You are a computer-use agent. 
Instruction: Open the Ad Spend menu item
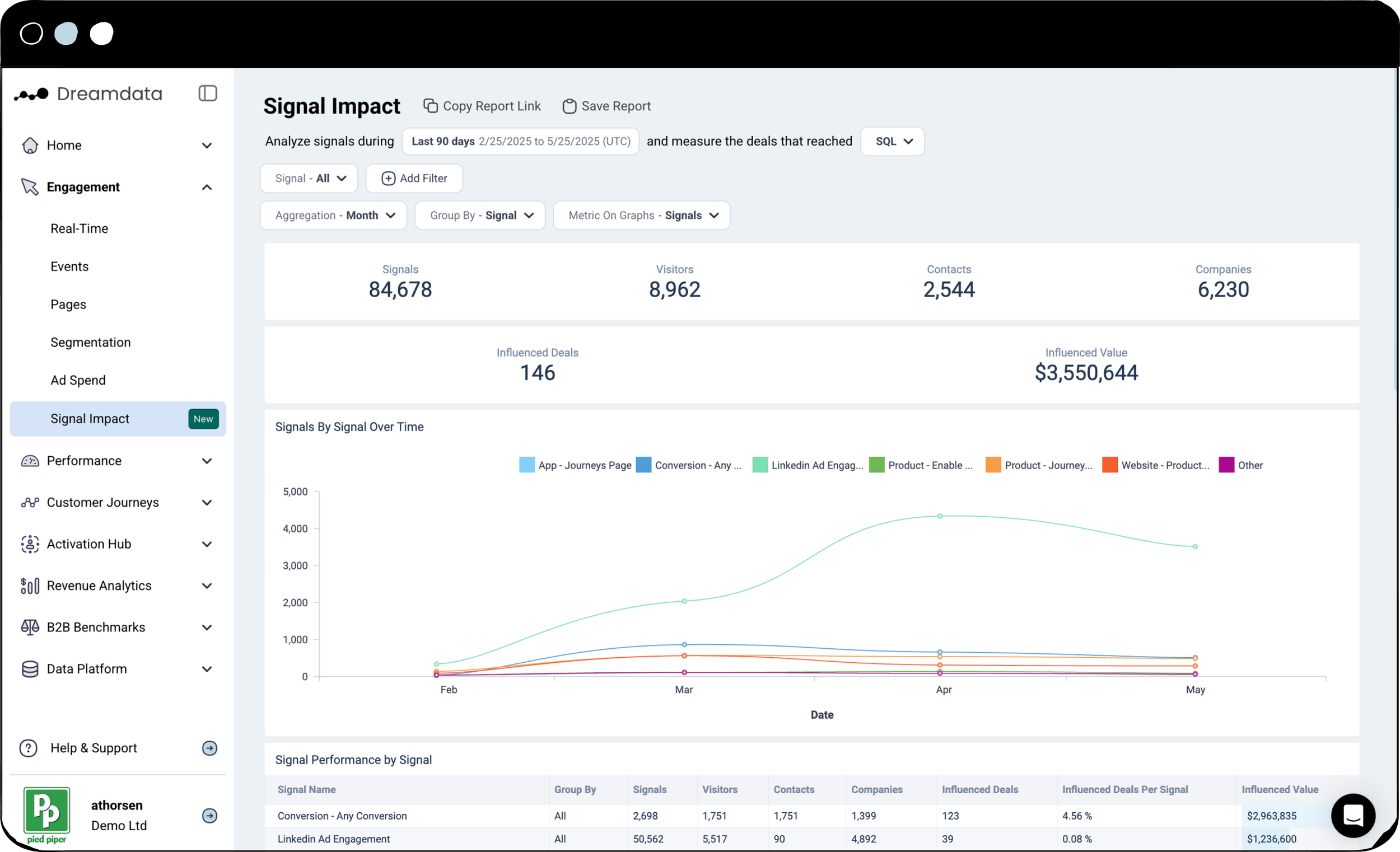point(78,380)
